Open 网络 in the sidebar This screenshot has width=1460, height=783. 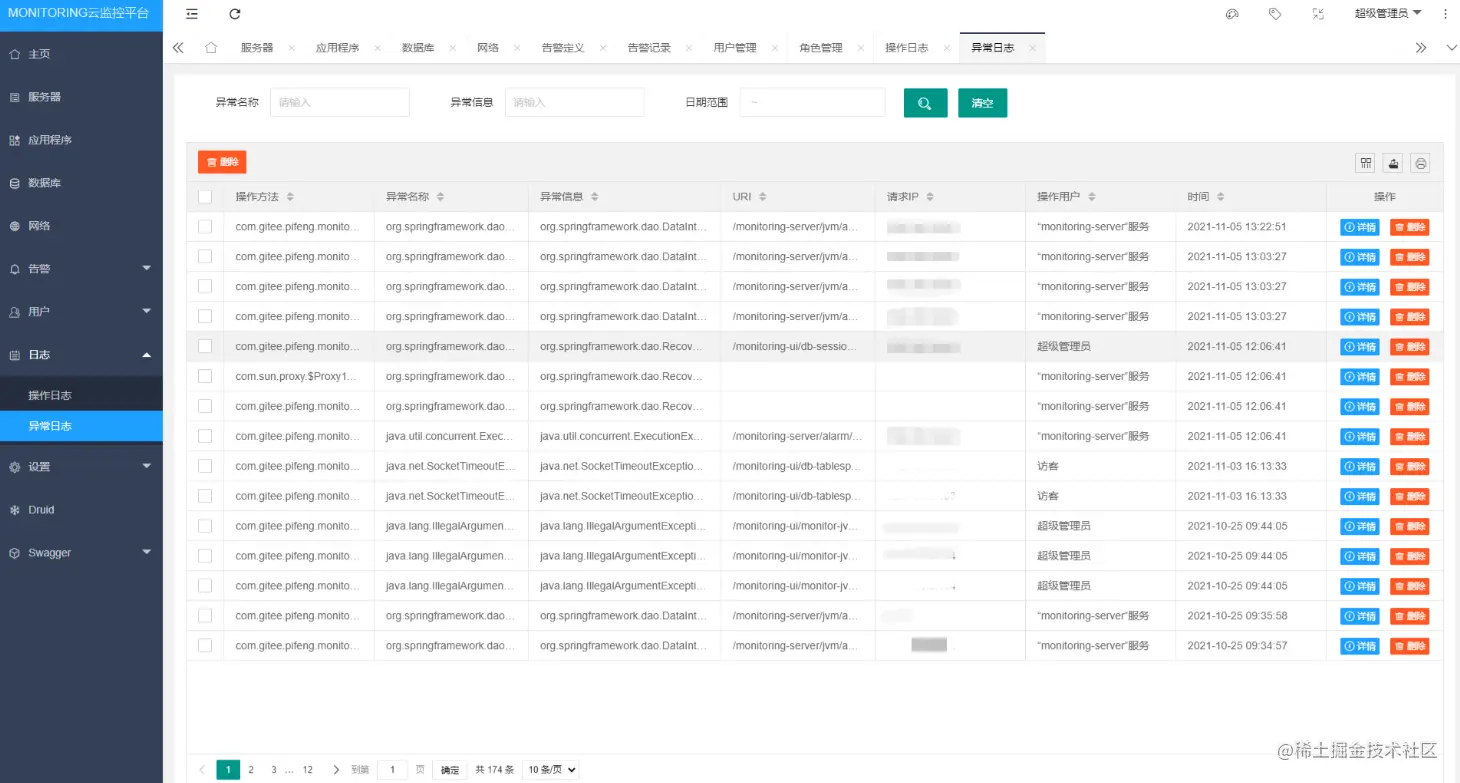[81, 226]
